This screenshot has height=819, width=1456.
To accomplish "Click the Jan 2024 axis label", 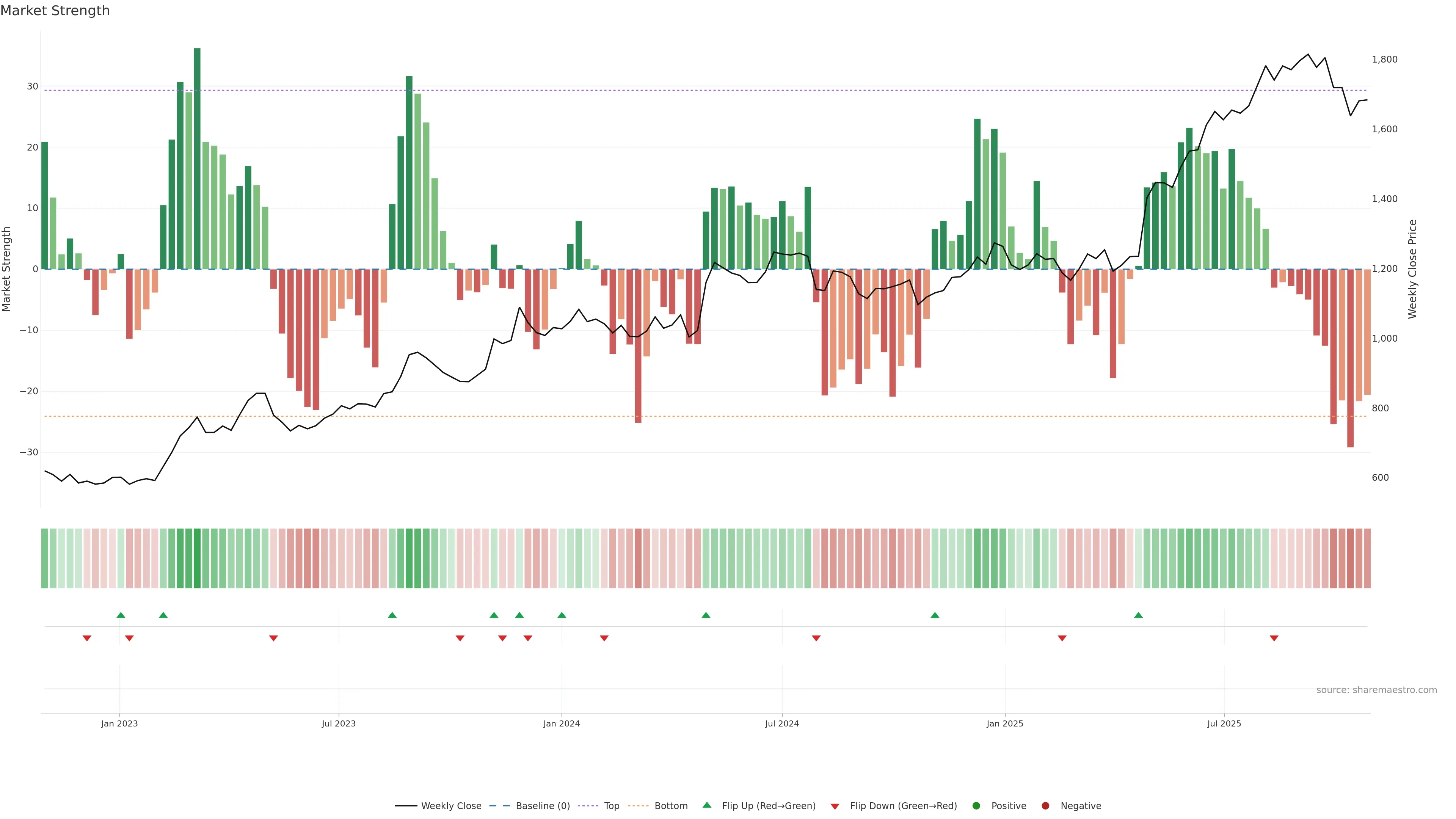I will [561, 723].
